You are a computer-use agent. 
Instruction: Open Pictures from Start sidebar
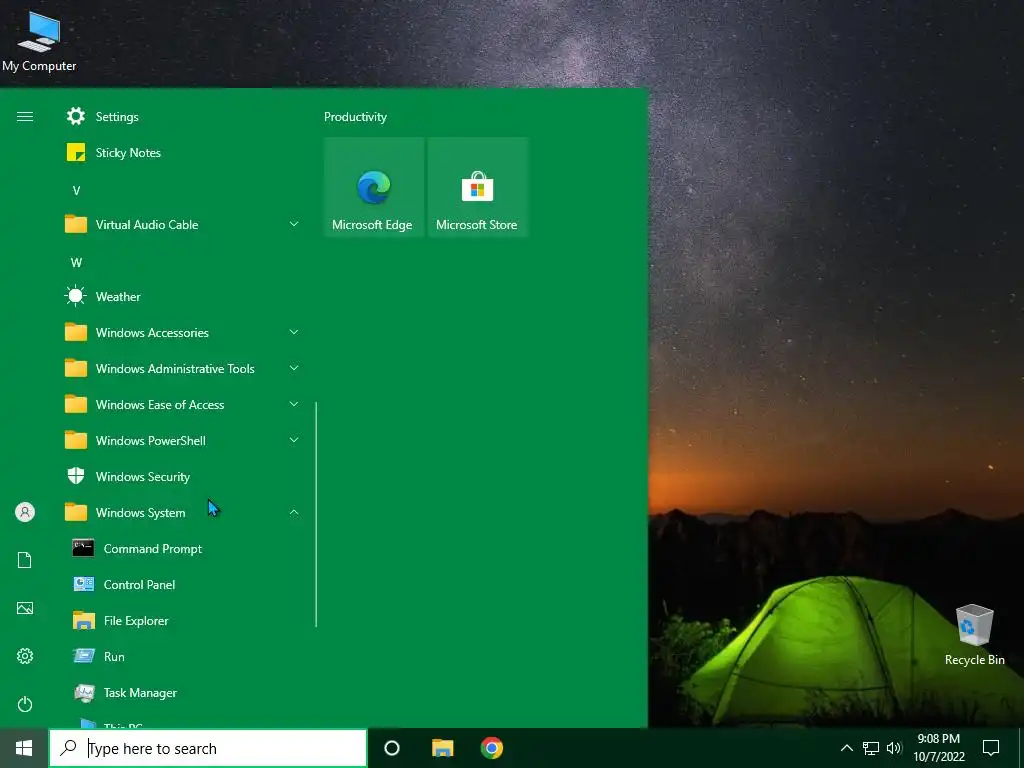(x=25, y=608)
